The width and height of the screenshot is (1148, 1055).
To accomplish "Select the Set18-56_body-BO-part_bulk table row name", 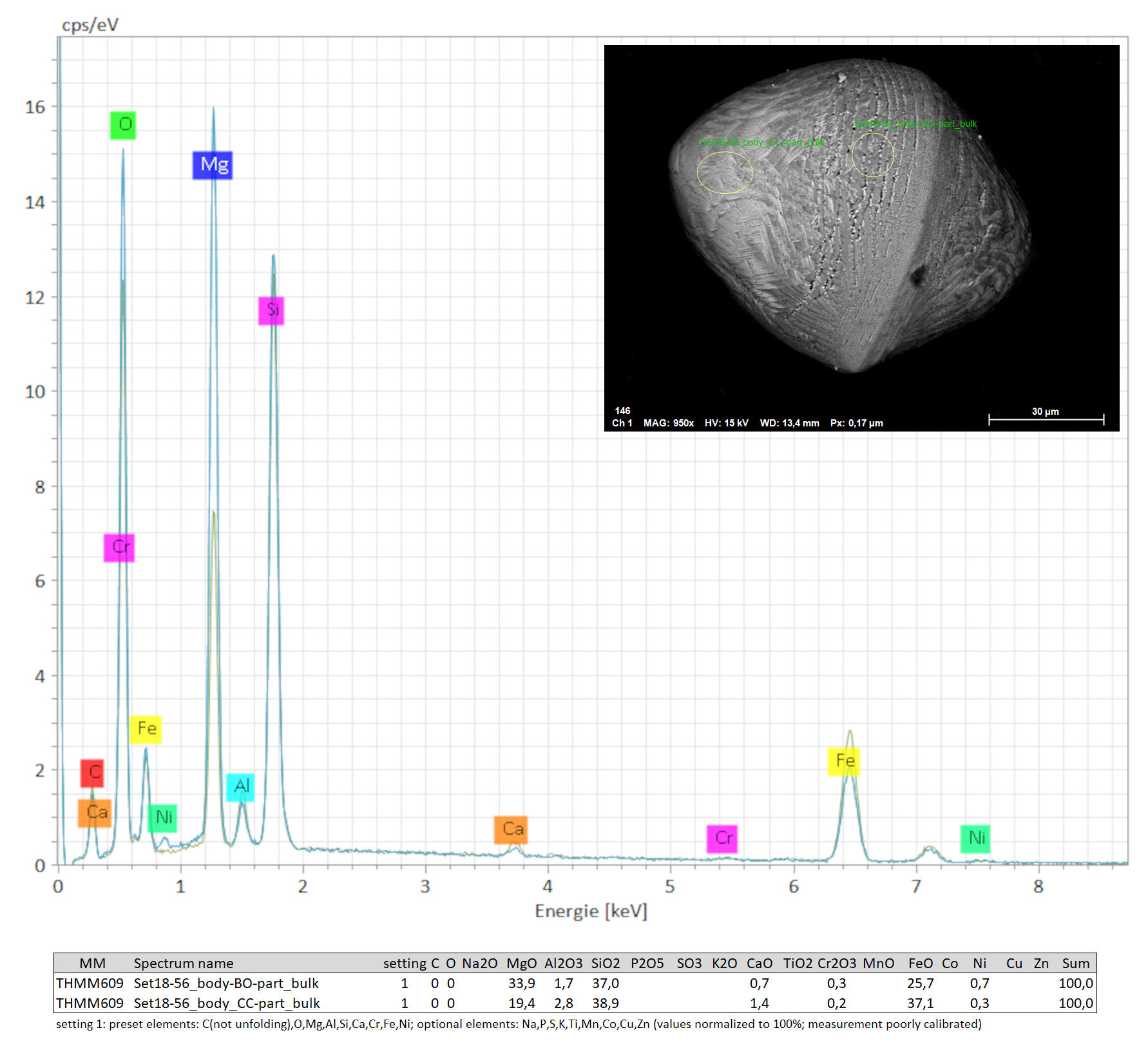I will click(226, 984).
